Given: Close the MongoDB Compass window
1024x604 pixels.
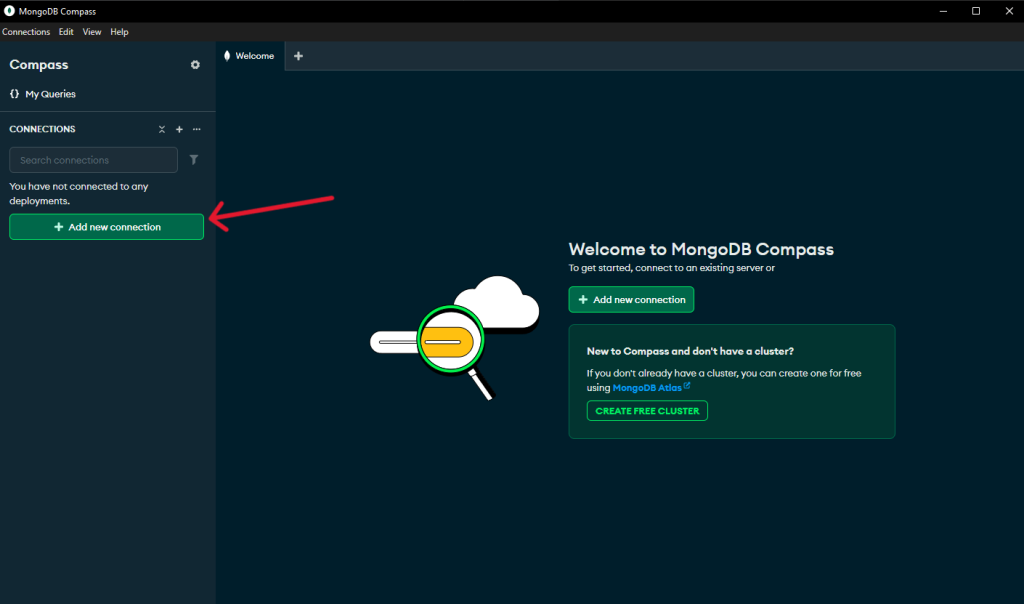Looking at the screenshot, I should click(x=1008, y=11).
